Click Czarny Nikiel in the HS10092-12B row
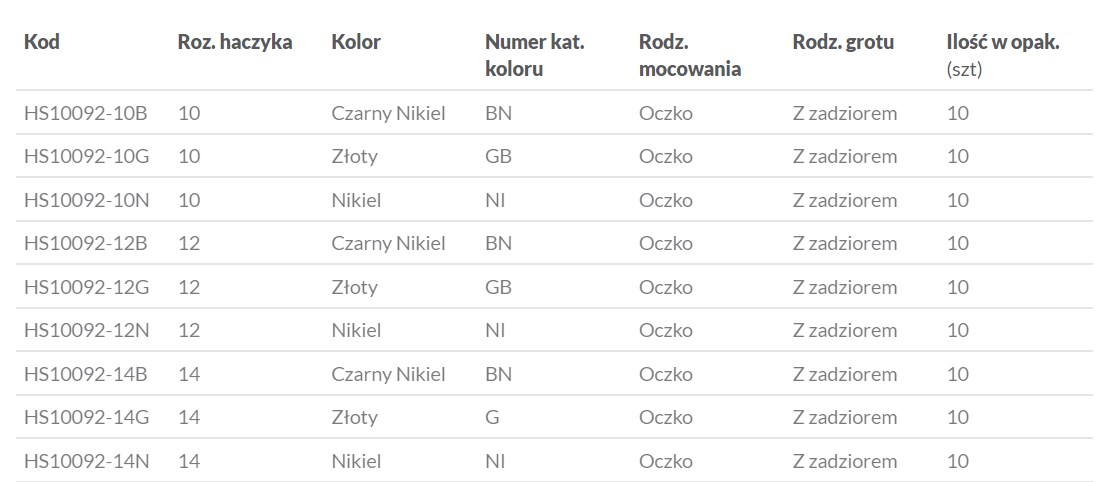This screenshot has height=482, width=1106. tap(388, 243)
